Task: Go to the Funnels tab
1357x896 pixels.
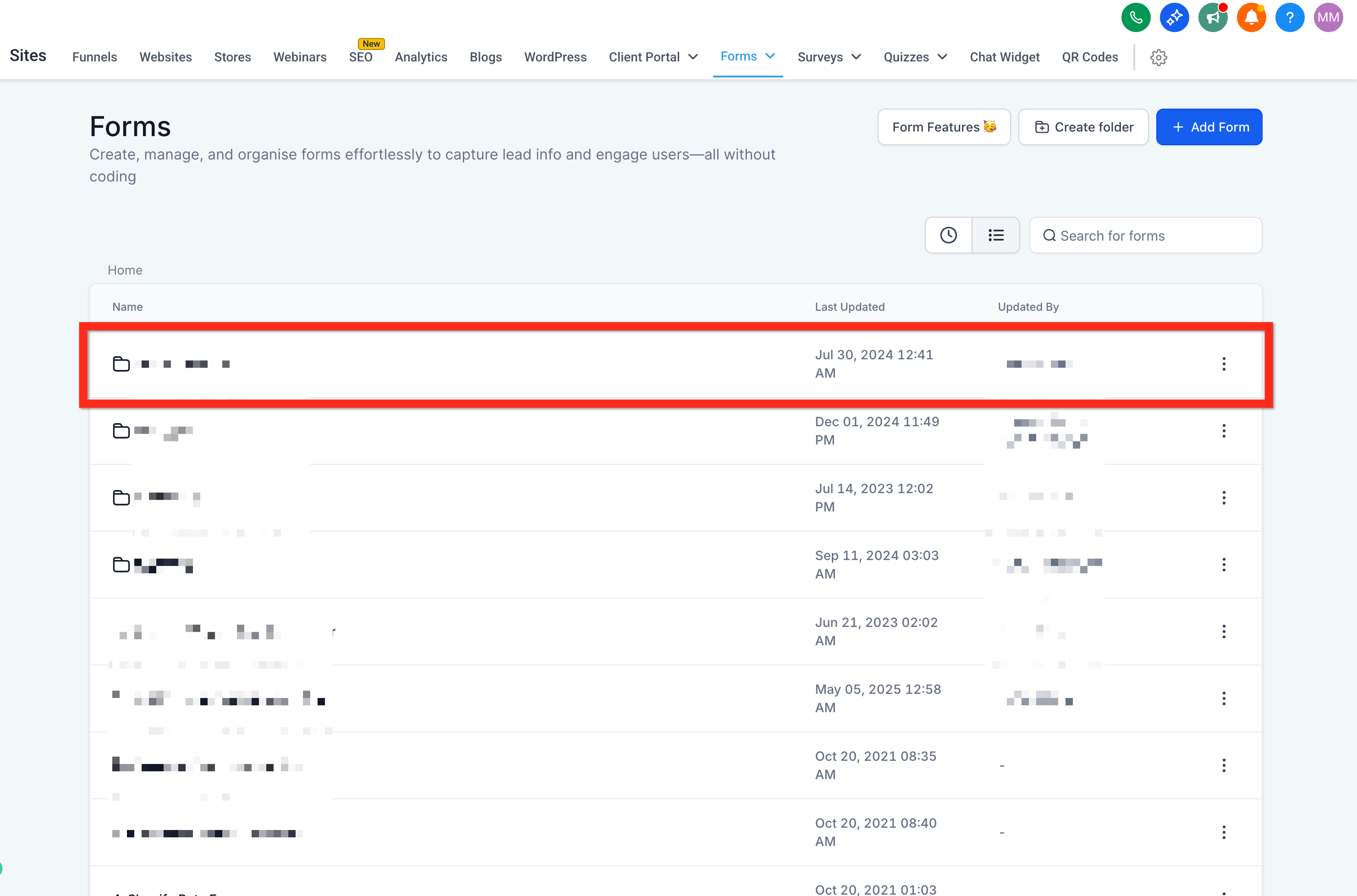Action: tap(94, 57)
